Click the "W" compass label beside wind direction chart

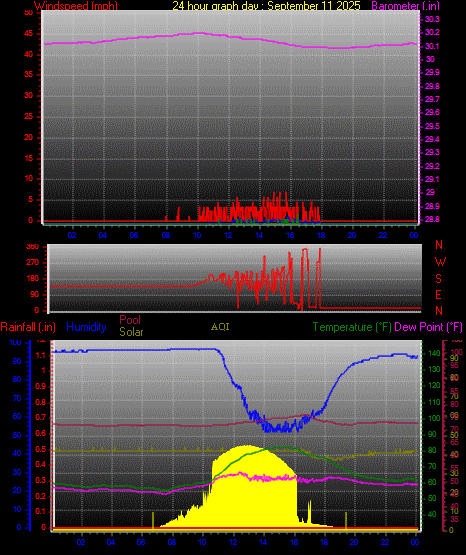440,262
